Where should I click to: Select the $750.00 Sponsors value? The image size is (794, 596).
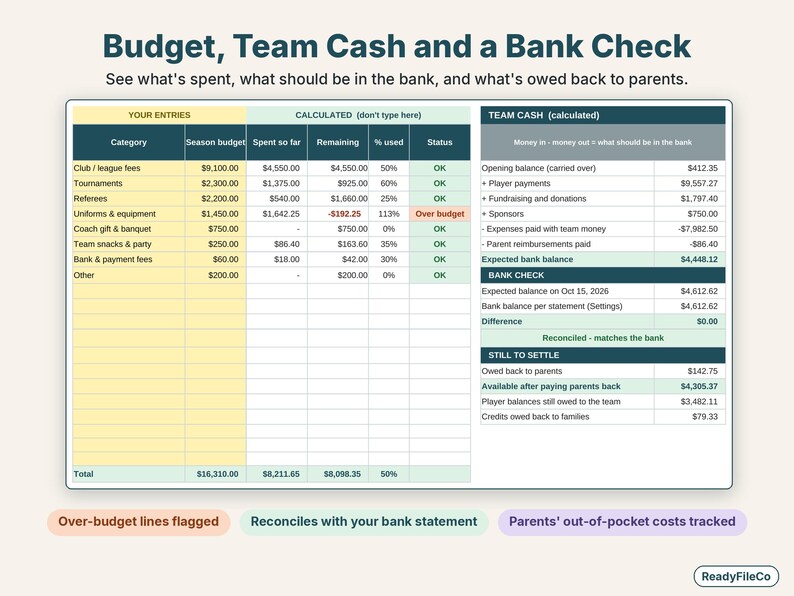(x=702, y=214)
